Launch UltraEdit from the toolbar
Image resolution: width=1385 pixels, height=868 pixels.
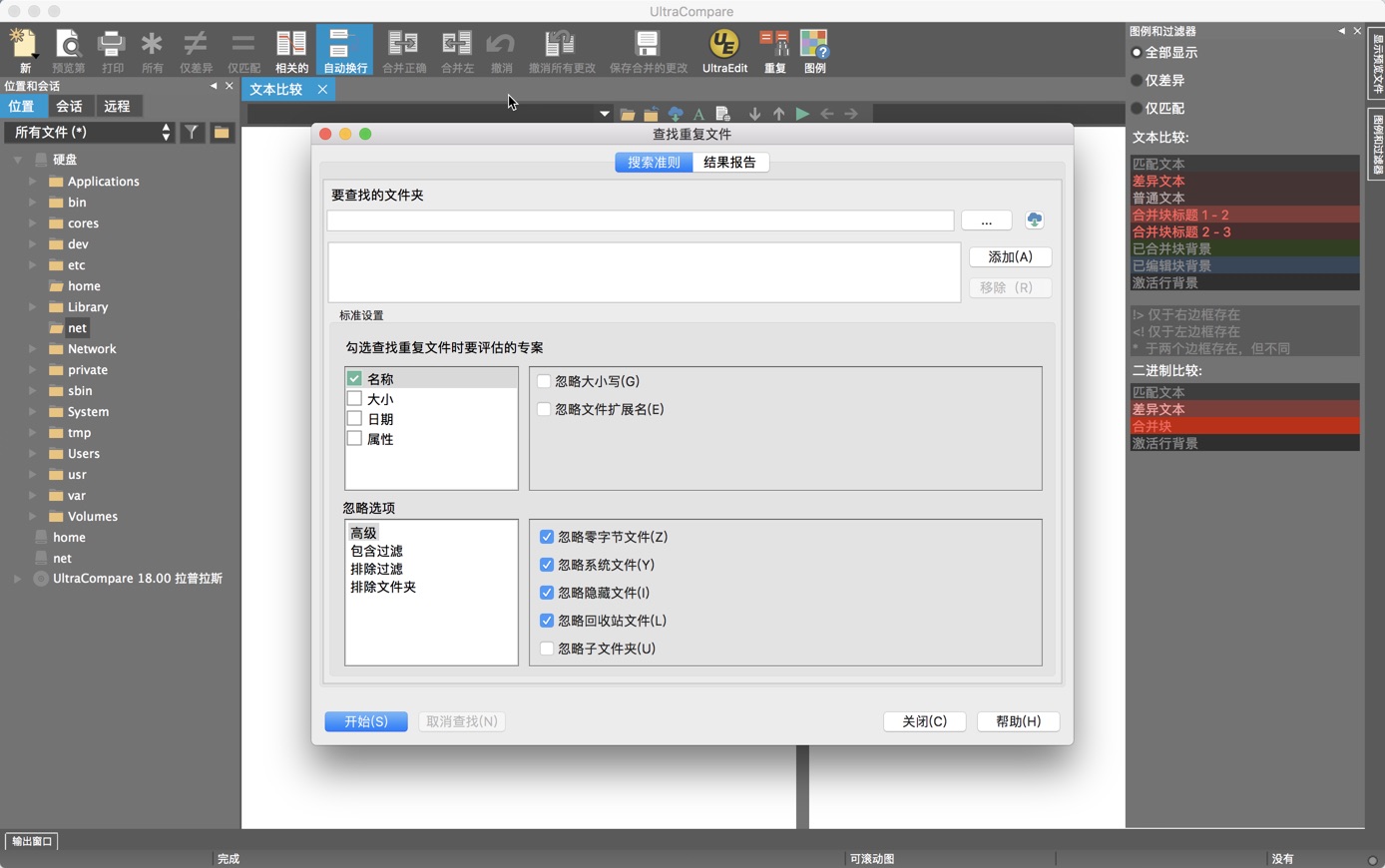click(724, 50)
